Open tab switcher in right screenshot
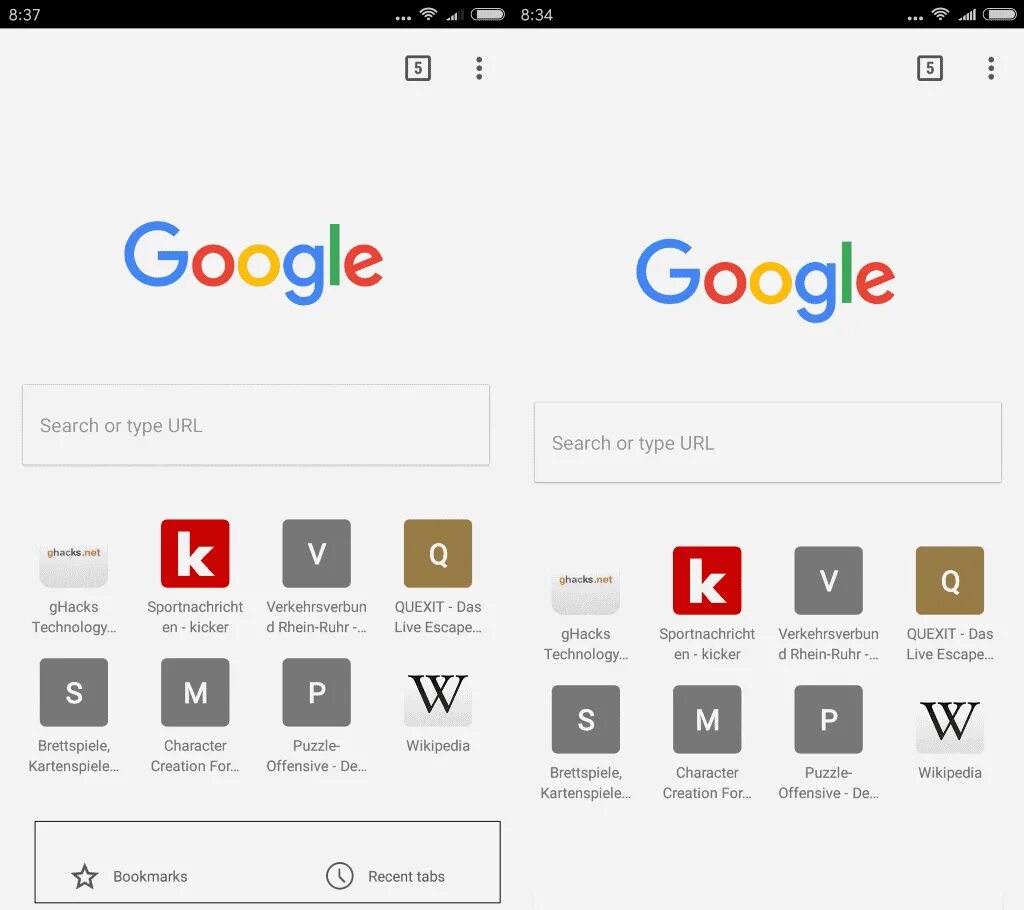Image resolution: width=1024 pixels, height=910 pixels. click(930, 68)
